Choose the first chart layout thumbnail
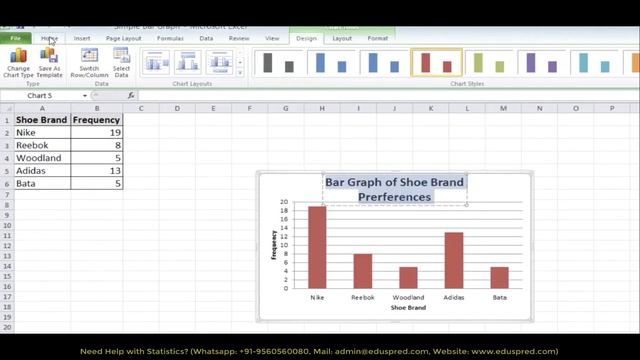640x360 pixels. pyautogui.click(x=156, y=62)
